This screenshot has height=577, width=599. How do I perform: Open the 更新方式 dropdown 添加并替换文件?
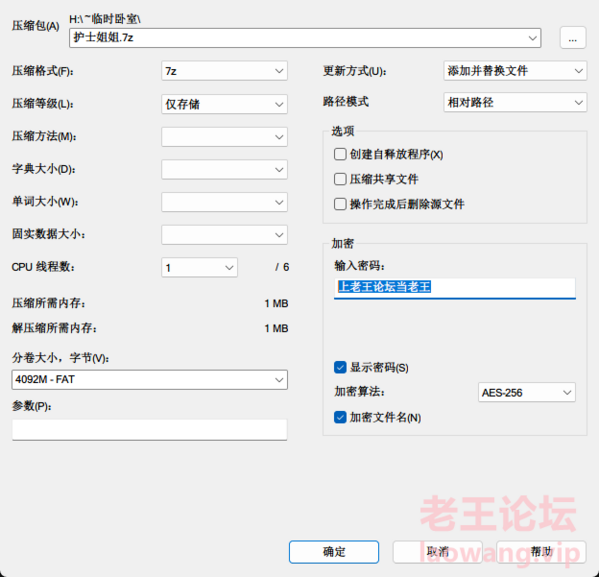[x=515, y=71]
